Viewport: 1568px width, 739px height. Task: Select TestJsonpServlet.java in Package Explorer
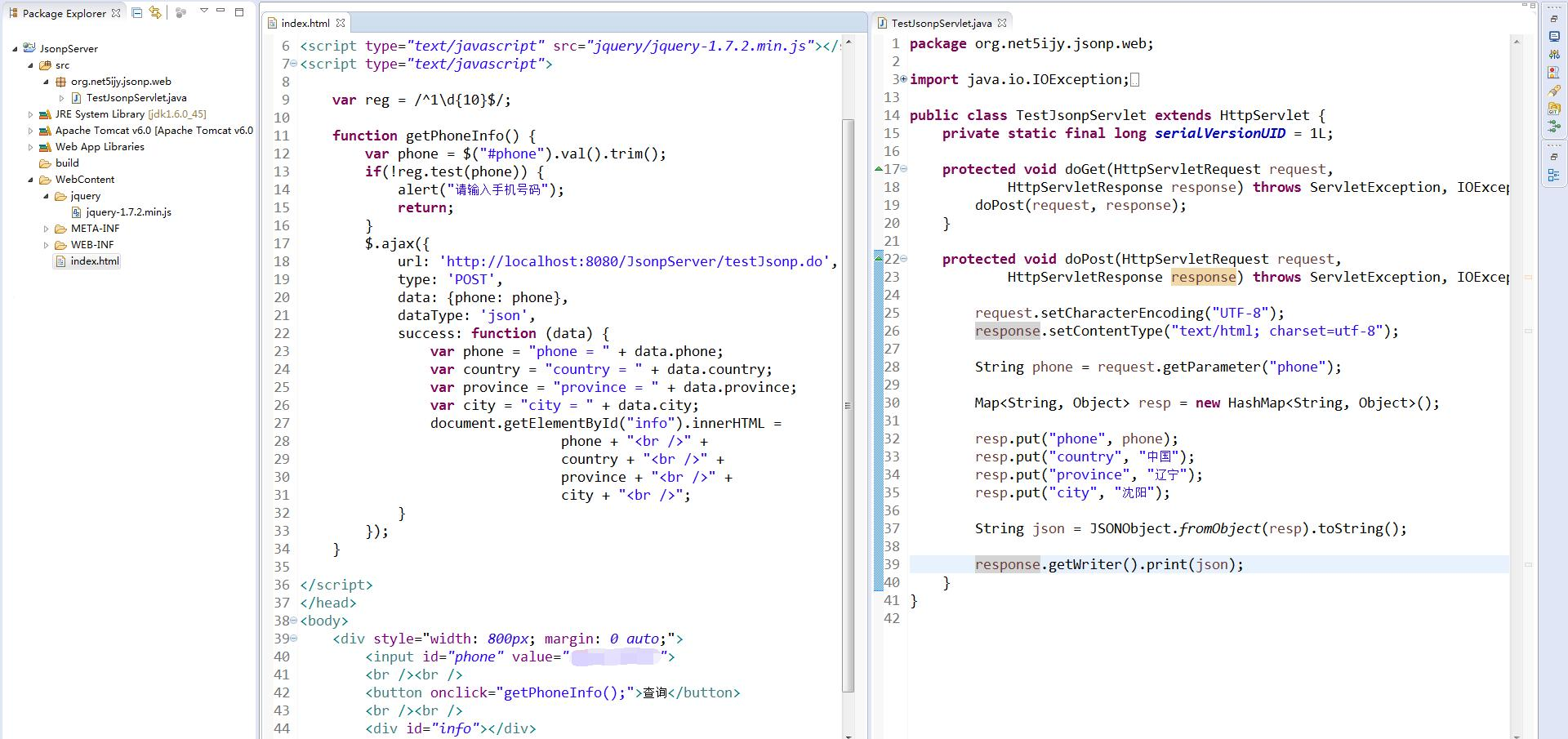pos(136,98)
